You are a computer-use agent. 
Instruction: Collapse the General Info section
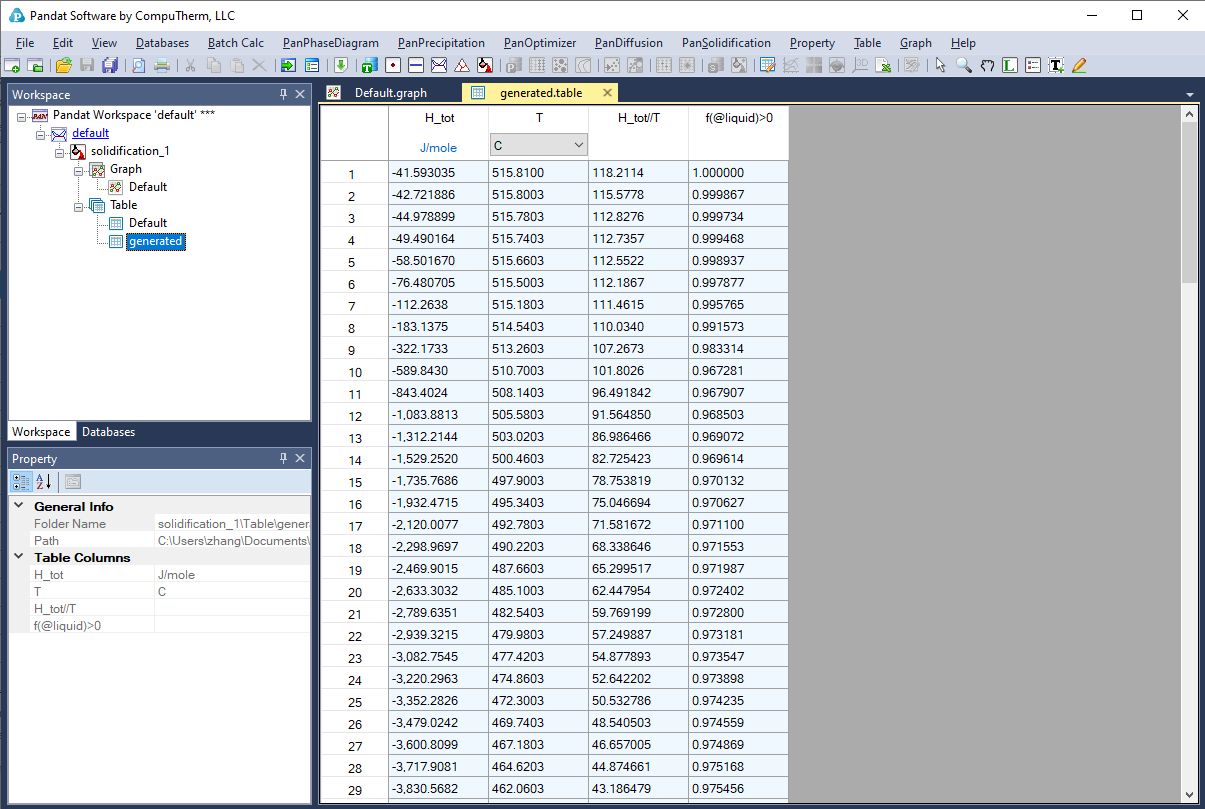[19, 506]
